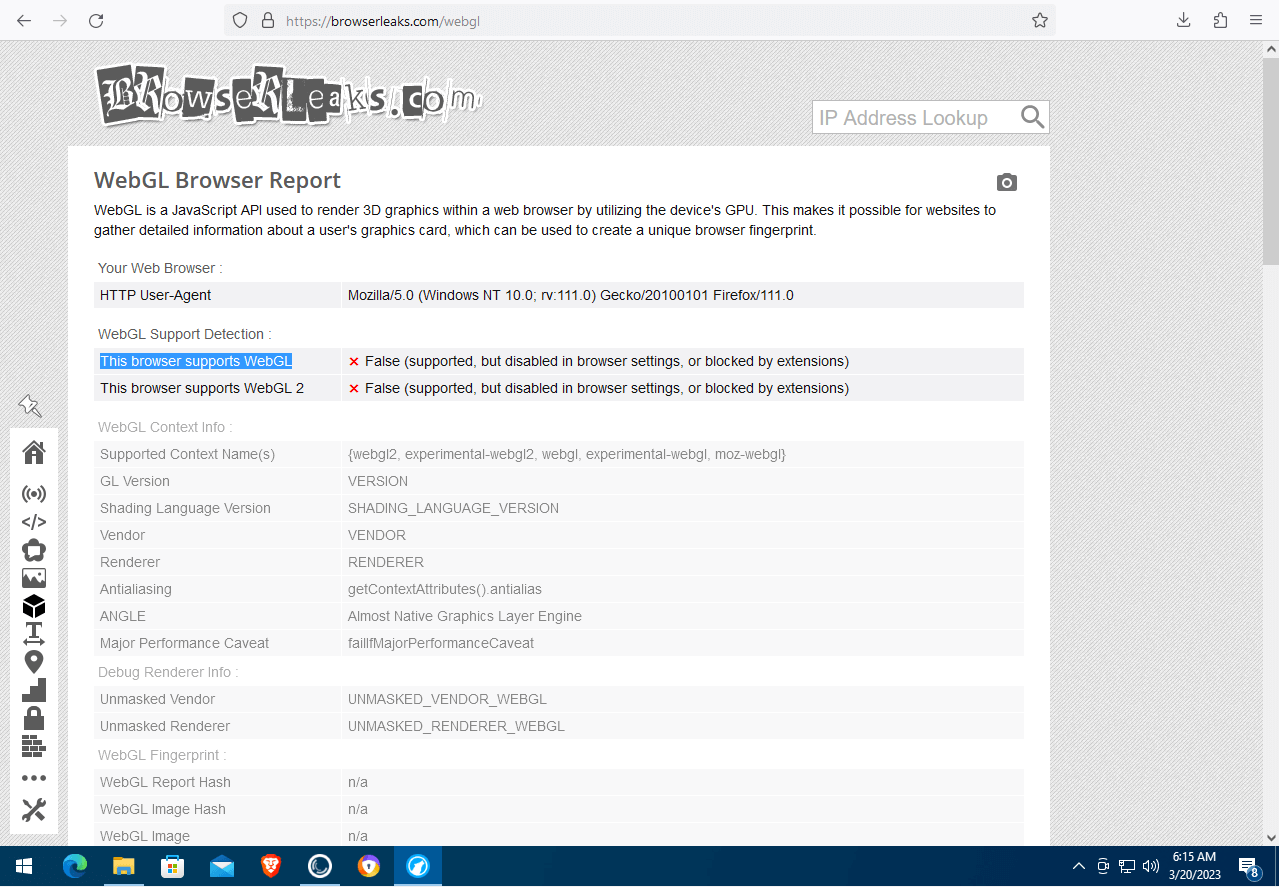
Task: Open the Extensions puzzle-piece button
Action: coord(1220,20)
